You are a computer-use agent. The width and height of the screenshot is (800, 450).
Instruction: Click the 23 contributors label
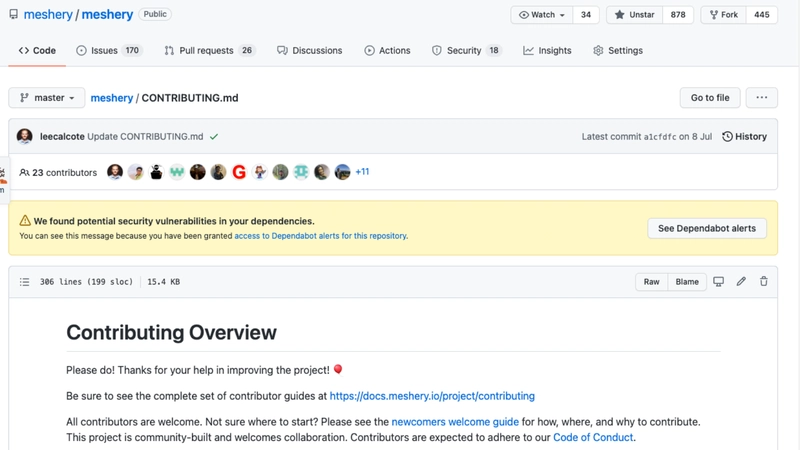[x=58, y=172]
